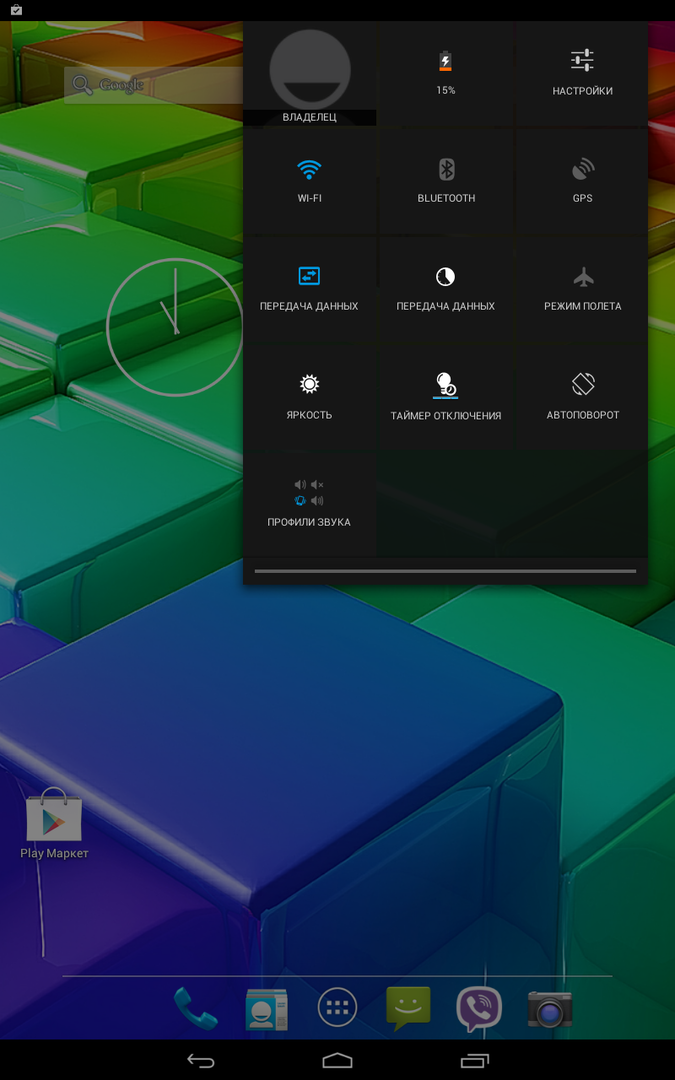Screen dimensions: 675x1080
Task: Launch the Play Маркет app
Action: pyautogui.click(x=54, y=824)
